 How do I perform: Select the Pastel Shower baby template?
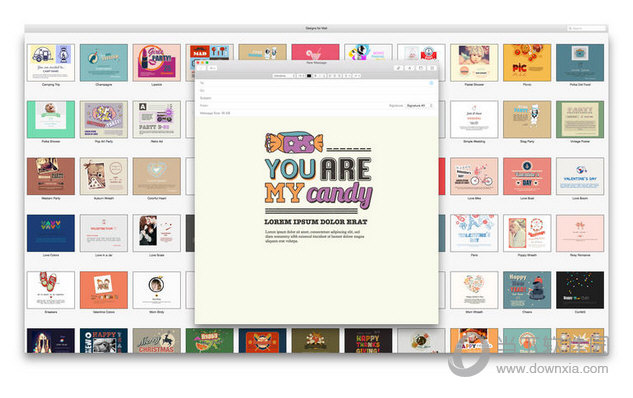pyautogui.click(x=474, y=63)
